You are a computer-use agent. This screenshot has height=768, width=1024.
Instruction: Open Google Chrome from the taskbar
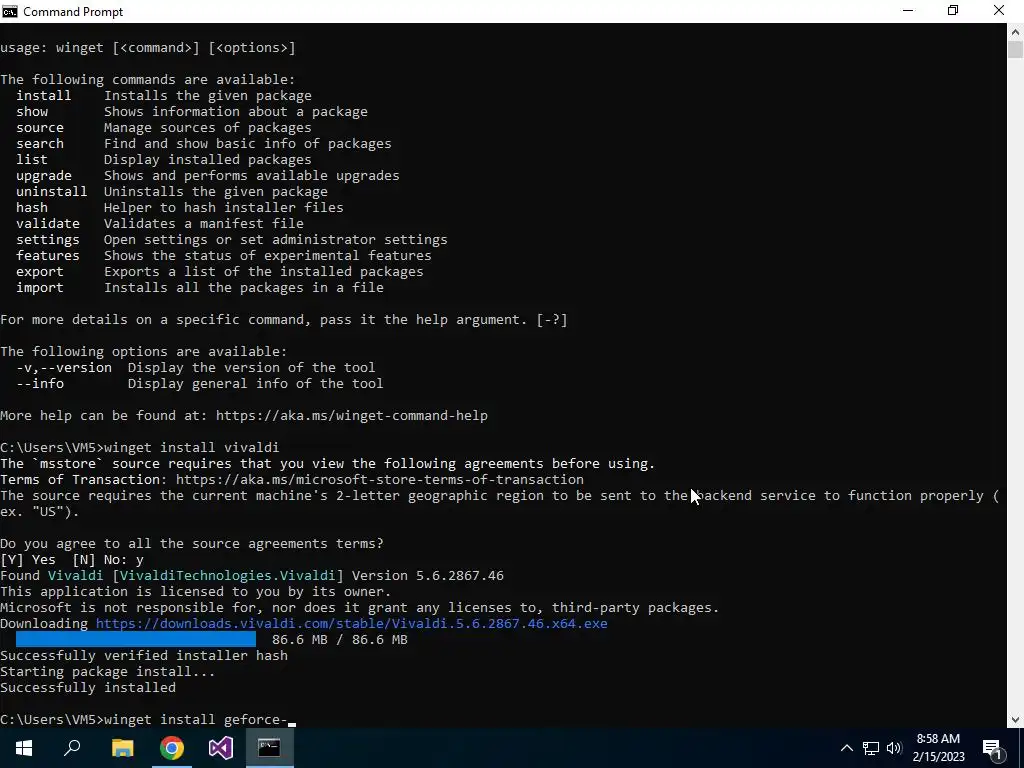[x=172, y=748]
